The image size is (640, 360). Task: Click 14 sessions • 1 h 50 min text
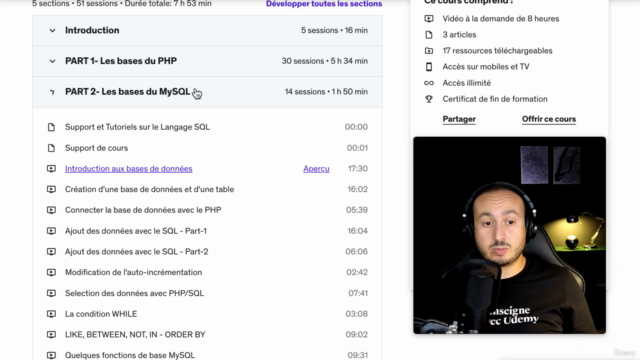327,92
